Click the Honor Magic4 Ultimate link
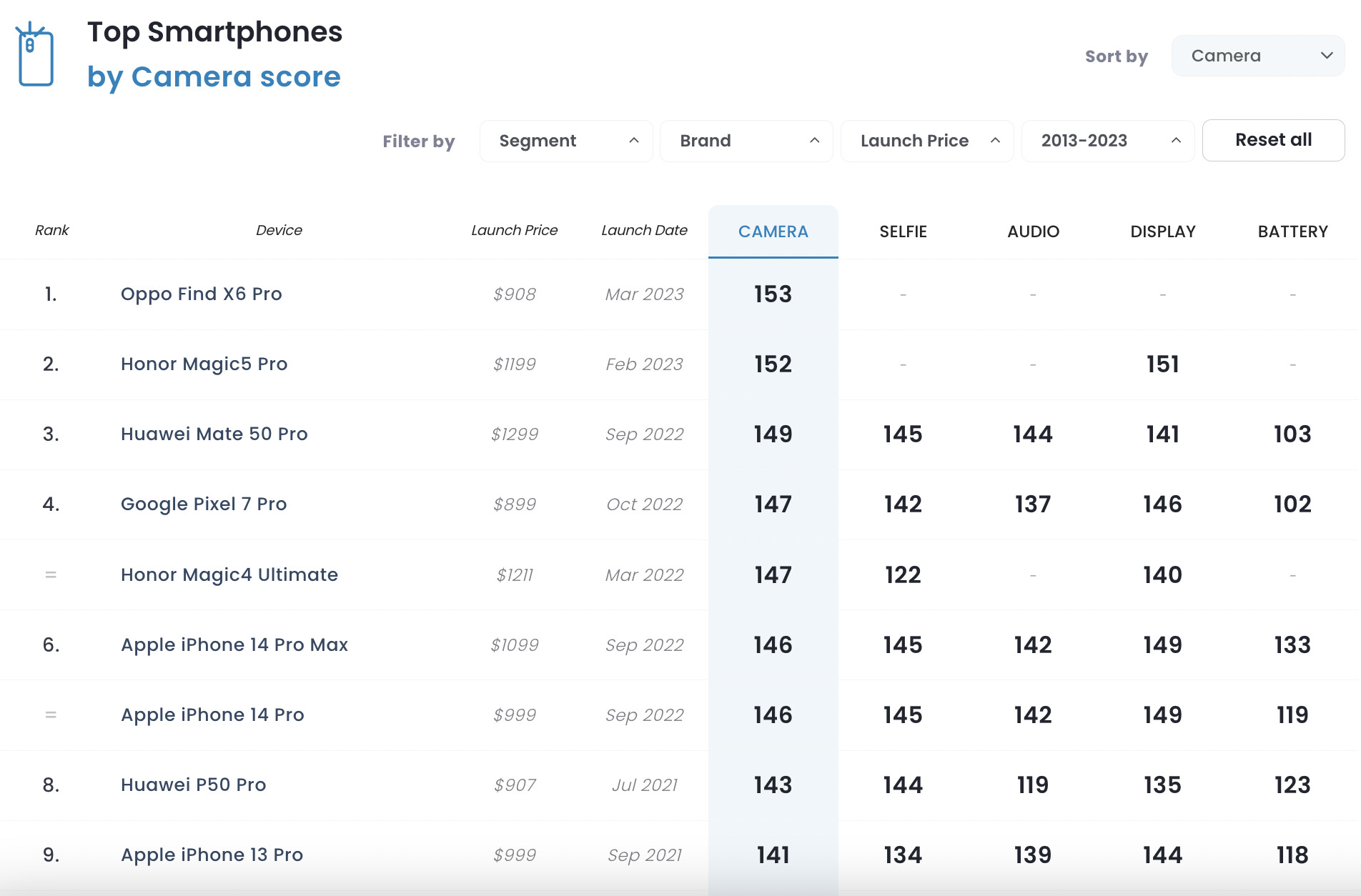 click(229, 574)
